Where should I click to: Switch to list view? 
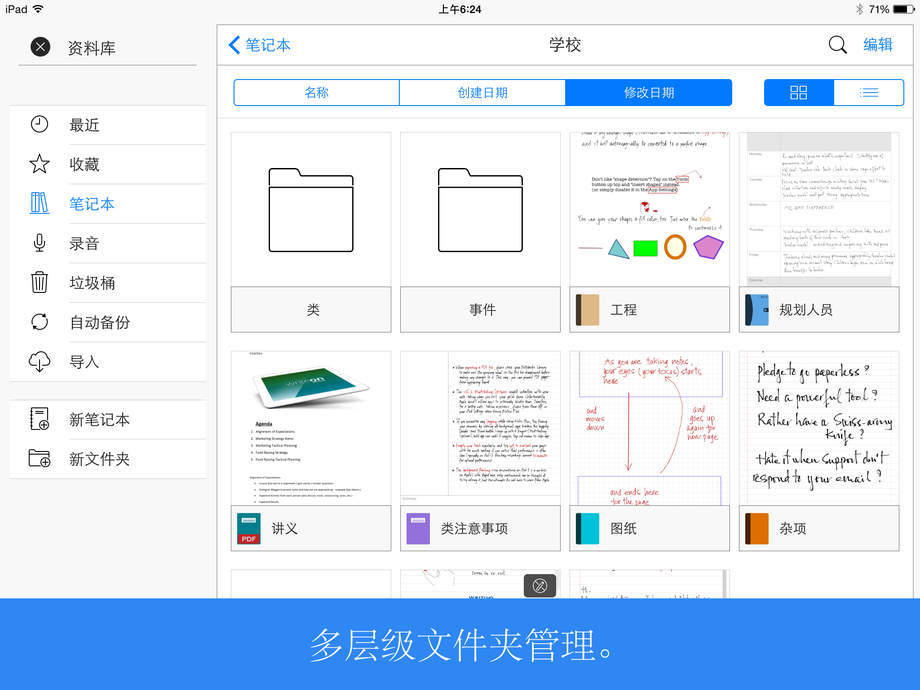tap(868, 93)
